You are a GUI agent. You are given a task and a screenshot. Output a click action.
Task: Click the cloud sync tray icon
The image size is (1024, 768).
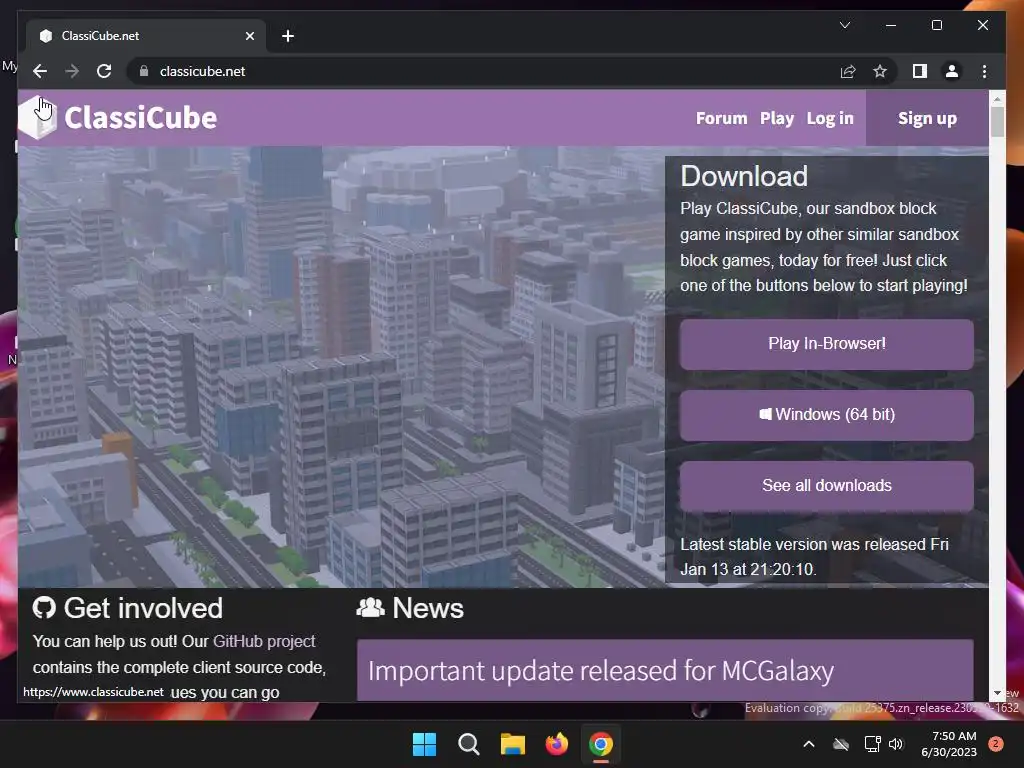pyautogui.click(x=841, y=744)
